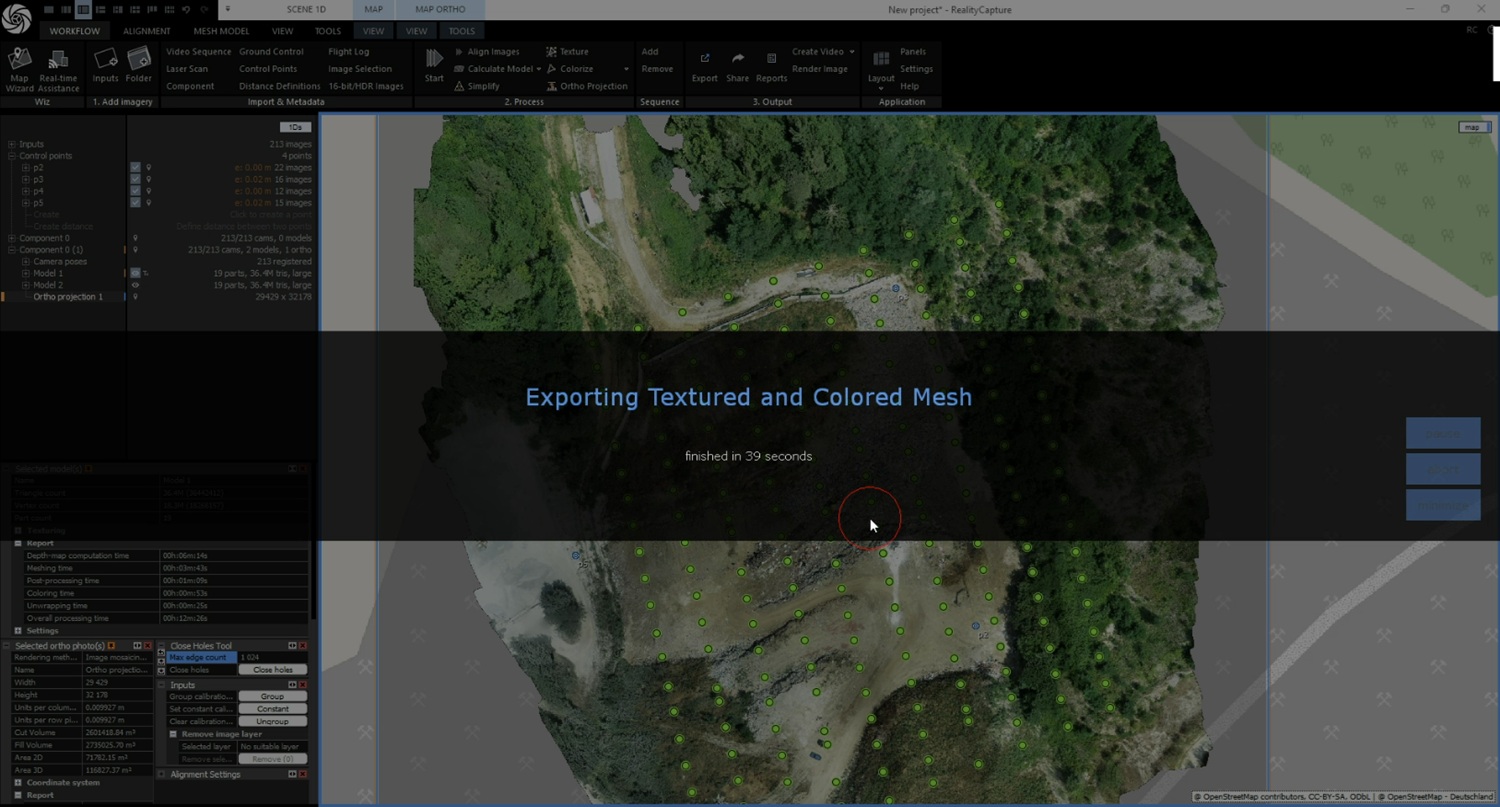1500x807 pixels.
Task: Open the Calculate Model dropdown arrow
Action: pos(538,69)
